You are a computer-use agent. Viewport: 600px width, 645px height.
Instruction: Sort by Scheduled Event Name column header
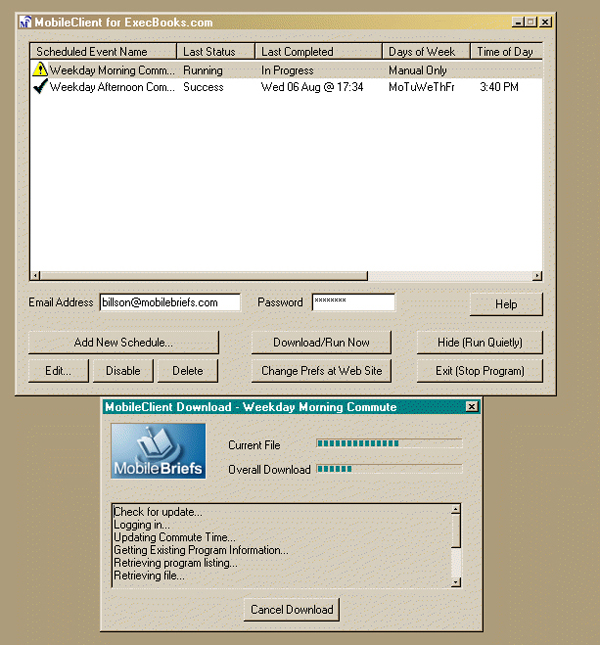coord(103,51)
